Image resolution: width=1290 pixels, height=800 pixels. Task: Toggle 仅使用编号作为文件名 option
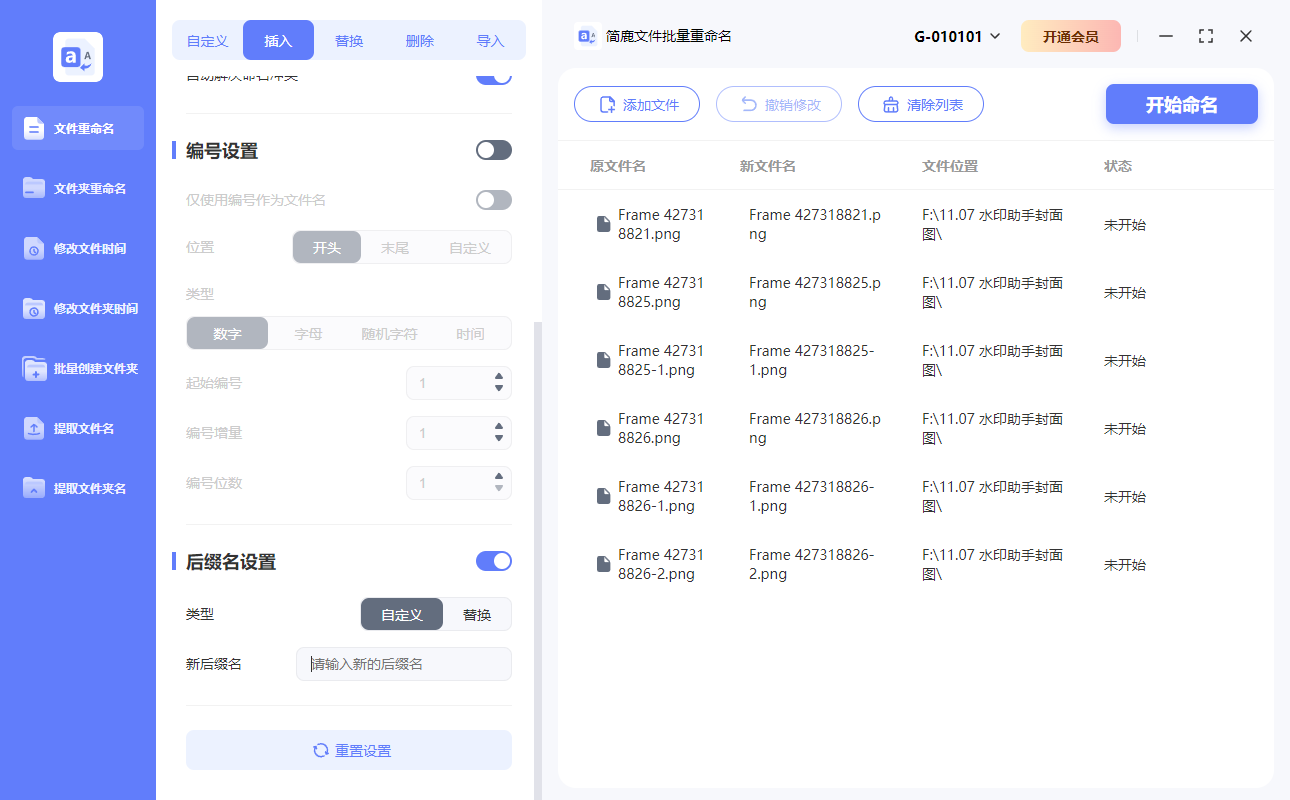pos(493,199)
